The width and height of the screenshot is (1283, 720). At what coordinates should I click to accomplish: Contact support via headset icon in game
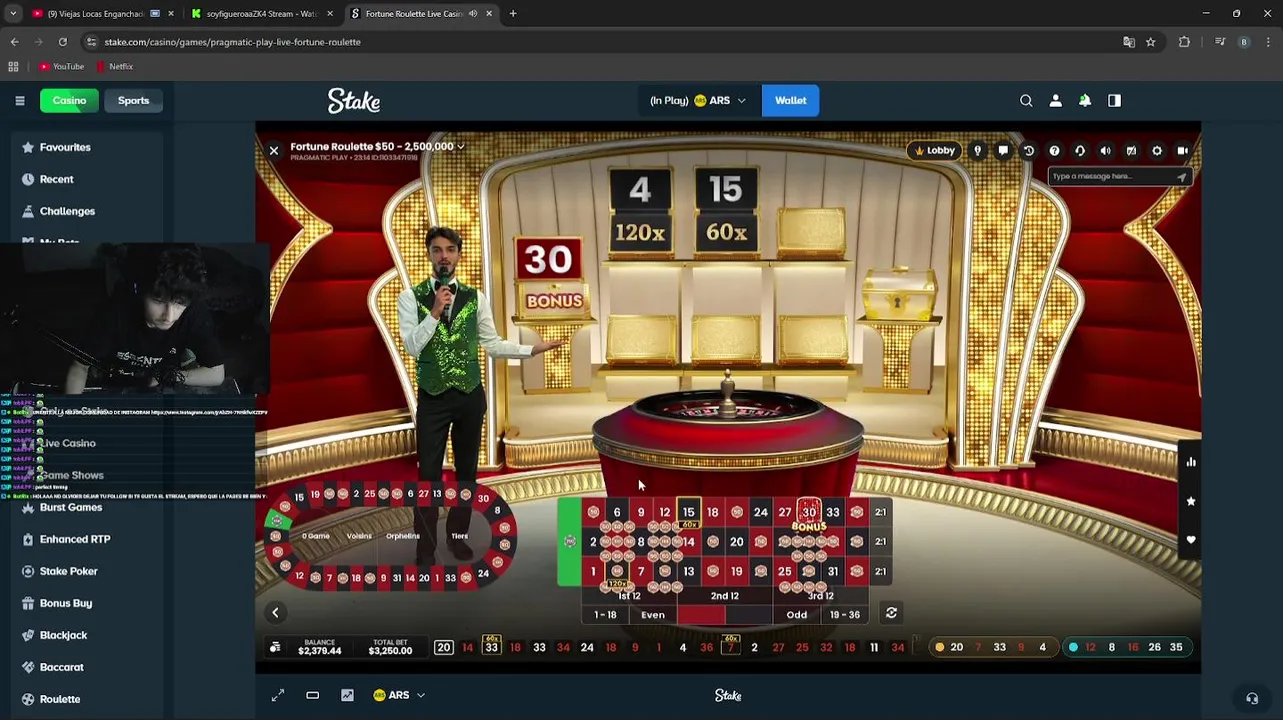pyautogui.click(x=1080, y=151)
